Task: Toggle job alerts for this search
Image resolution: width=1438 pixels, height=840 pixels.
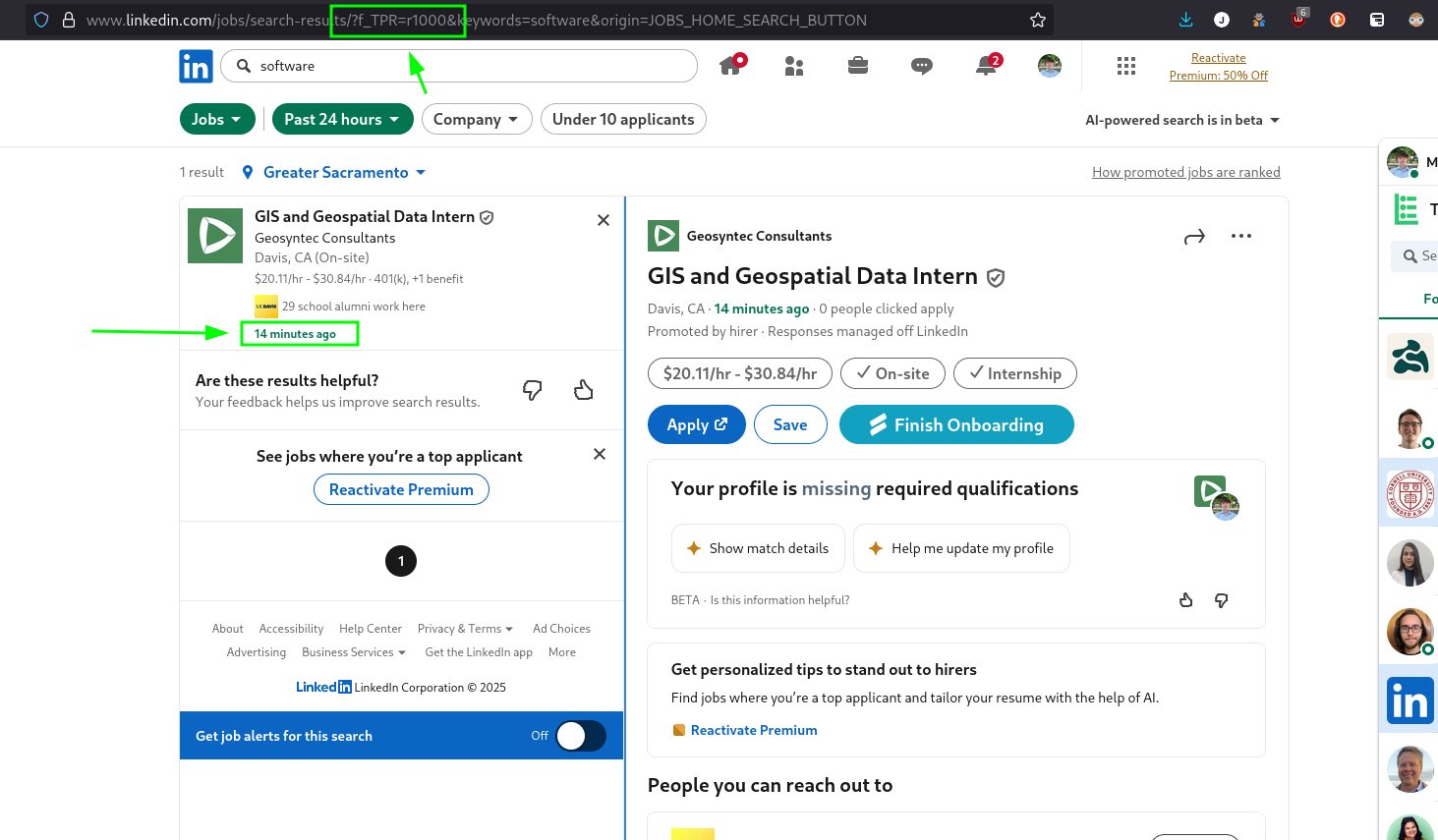Action: pos(581,736)
